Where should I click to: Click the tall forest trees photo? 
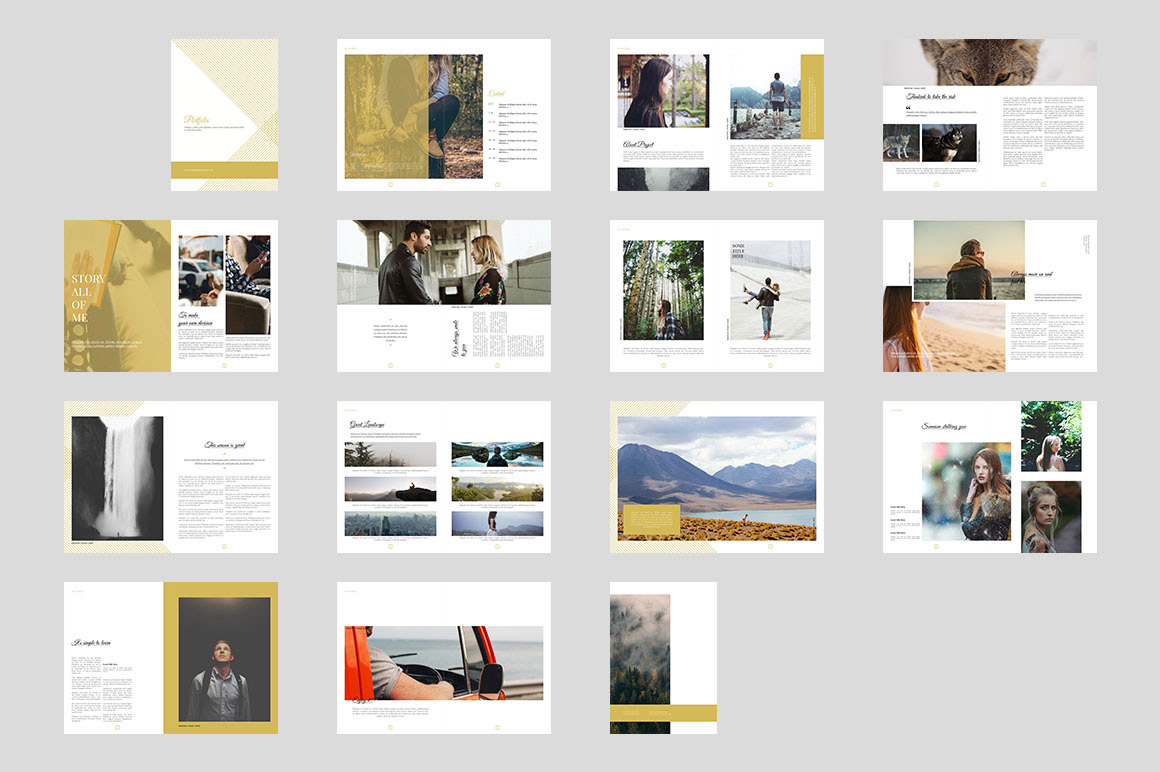coord(663,290)
